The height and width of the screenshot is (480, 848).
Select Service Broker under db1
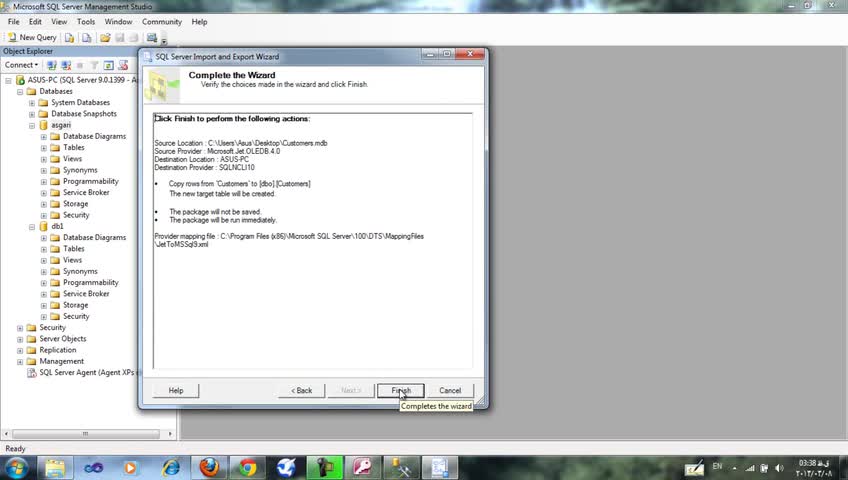pyautogui.click(x=86, y=294)
